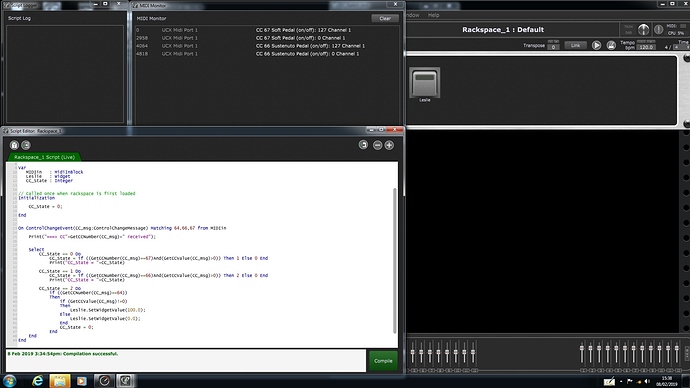
Task: Increase script font size with plus icon
Action: (x=389, y=145)
